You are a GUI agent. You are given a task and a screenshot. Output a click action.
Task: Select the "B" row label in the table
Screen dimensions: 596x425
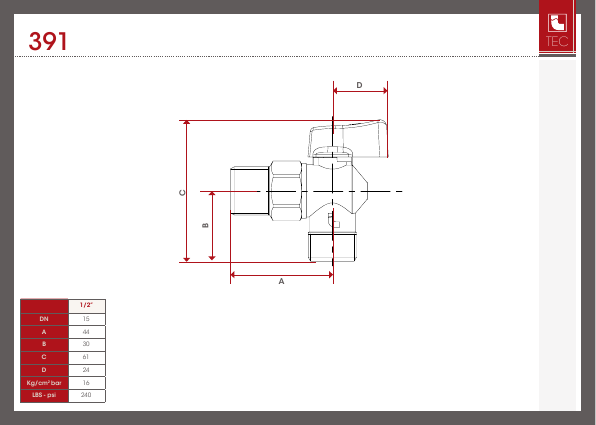(44, 344)
